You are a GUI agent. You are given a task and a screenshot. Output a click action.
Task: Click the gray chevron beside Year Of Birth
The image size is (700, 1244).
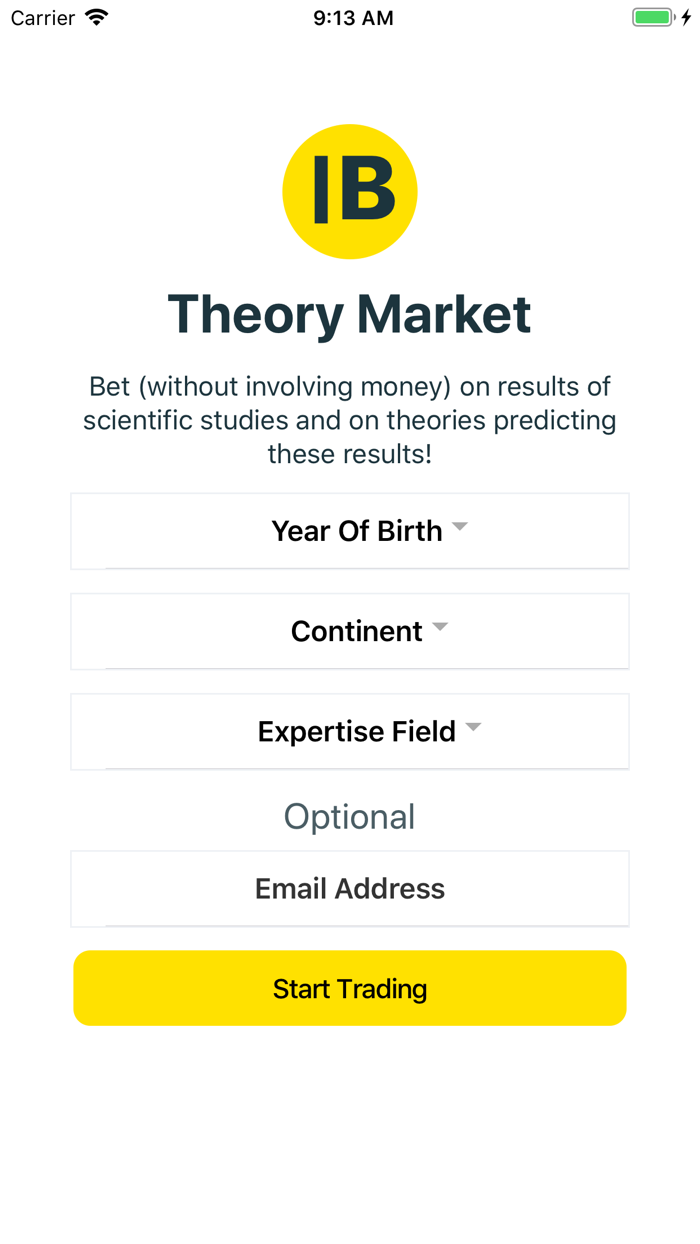coord(459,527)
